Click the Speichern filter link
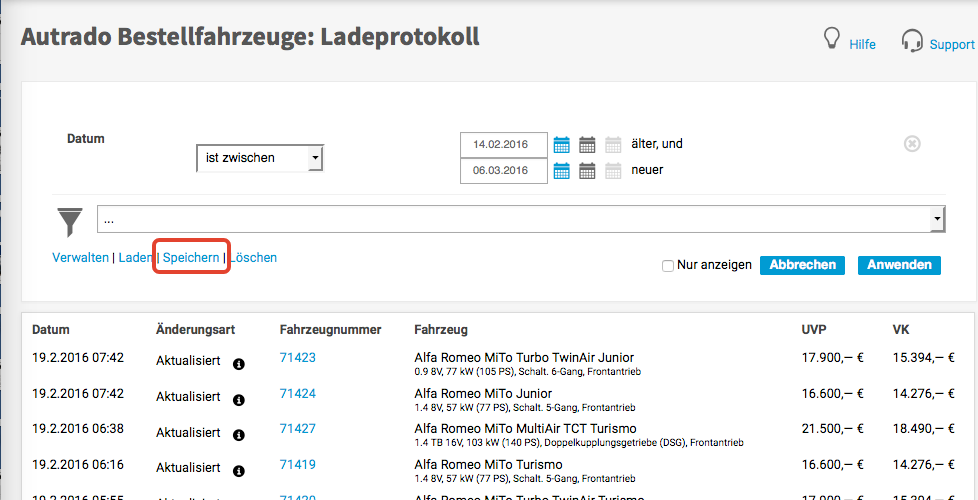 tap(191, 258)
